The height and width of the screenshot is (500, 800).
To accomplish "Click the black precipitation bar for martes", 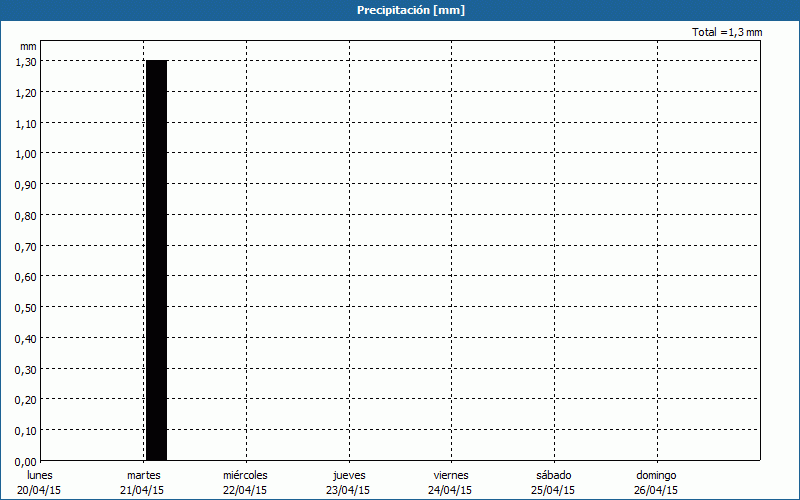I will pos(156,260).
